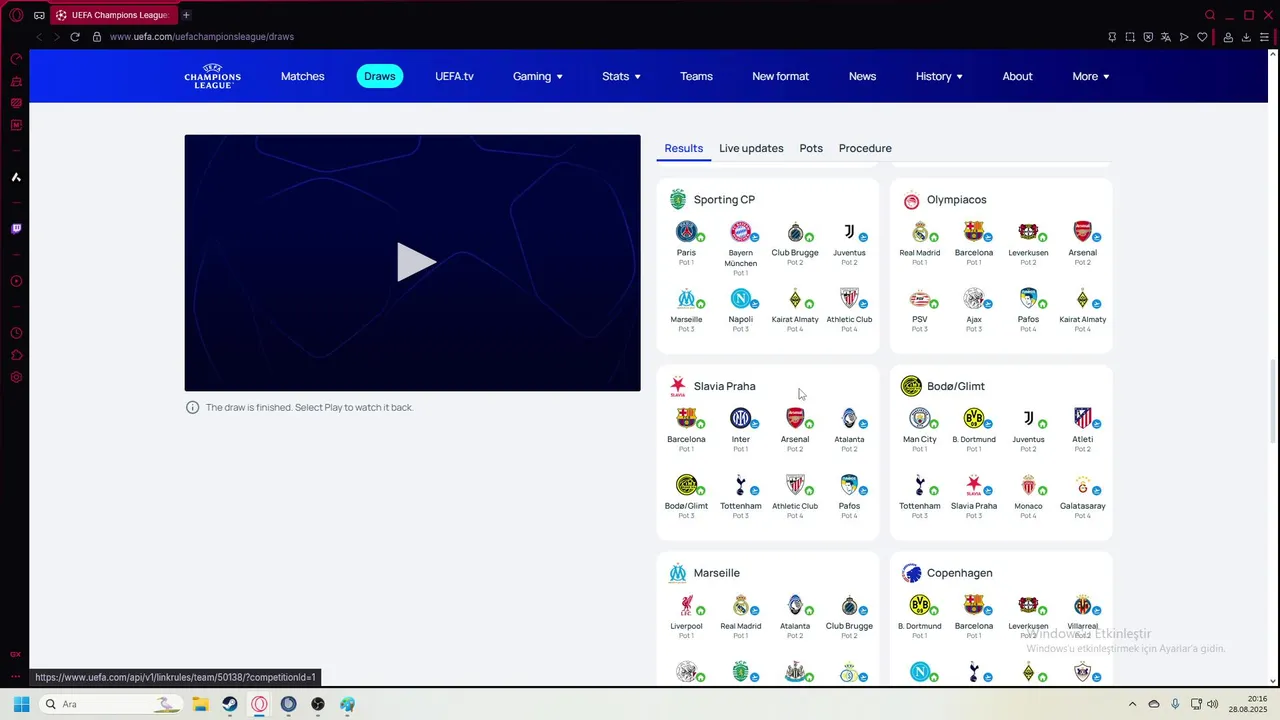Select the Results tab
Viewport: 1280px width, 720px height.
tap(684, 148)
